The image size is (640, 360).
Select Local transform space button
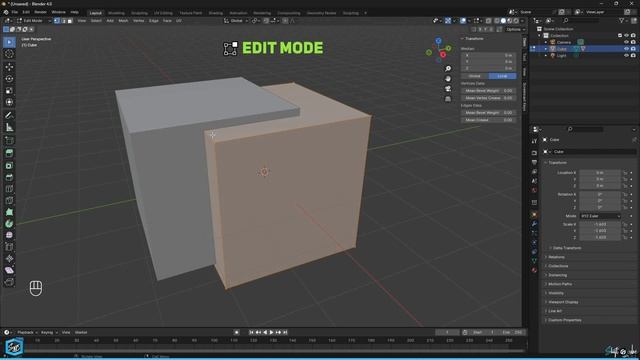pyautogui.click(x=502, y=76)
